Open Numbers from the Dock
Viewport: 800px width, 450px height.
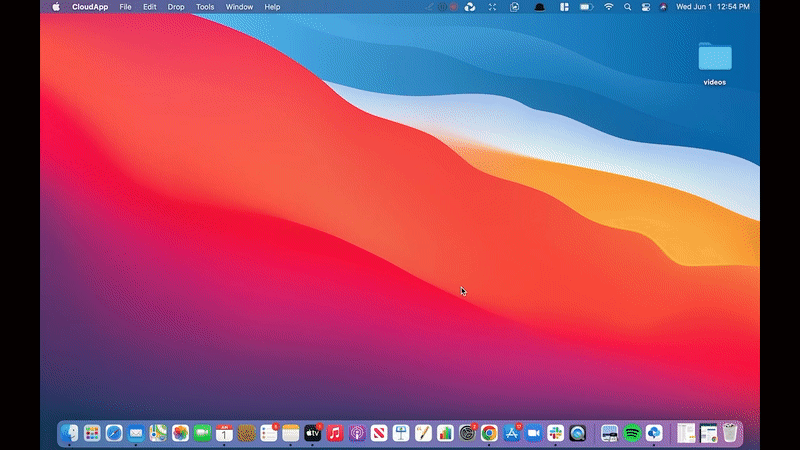tap(445, 433)
